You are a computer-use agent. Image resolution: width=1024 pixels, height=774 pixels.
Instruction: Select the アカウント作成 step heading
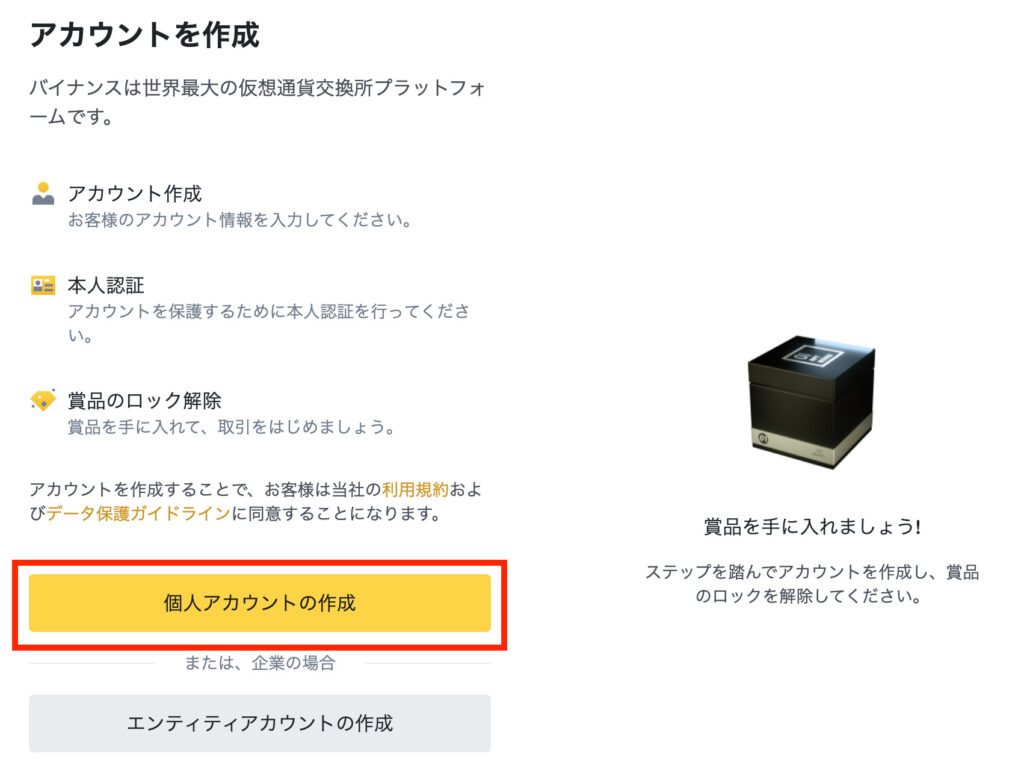[135, 193]
